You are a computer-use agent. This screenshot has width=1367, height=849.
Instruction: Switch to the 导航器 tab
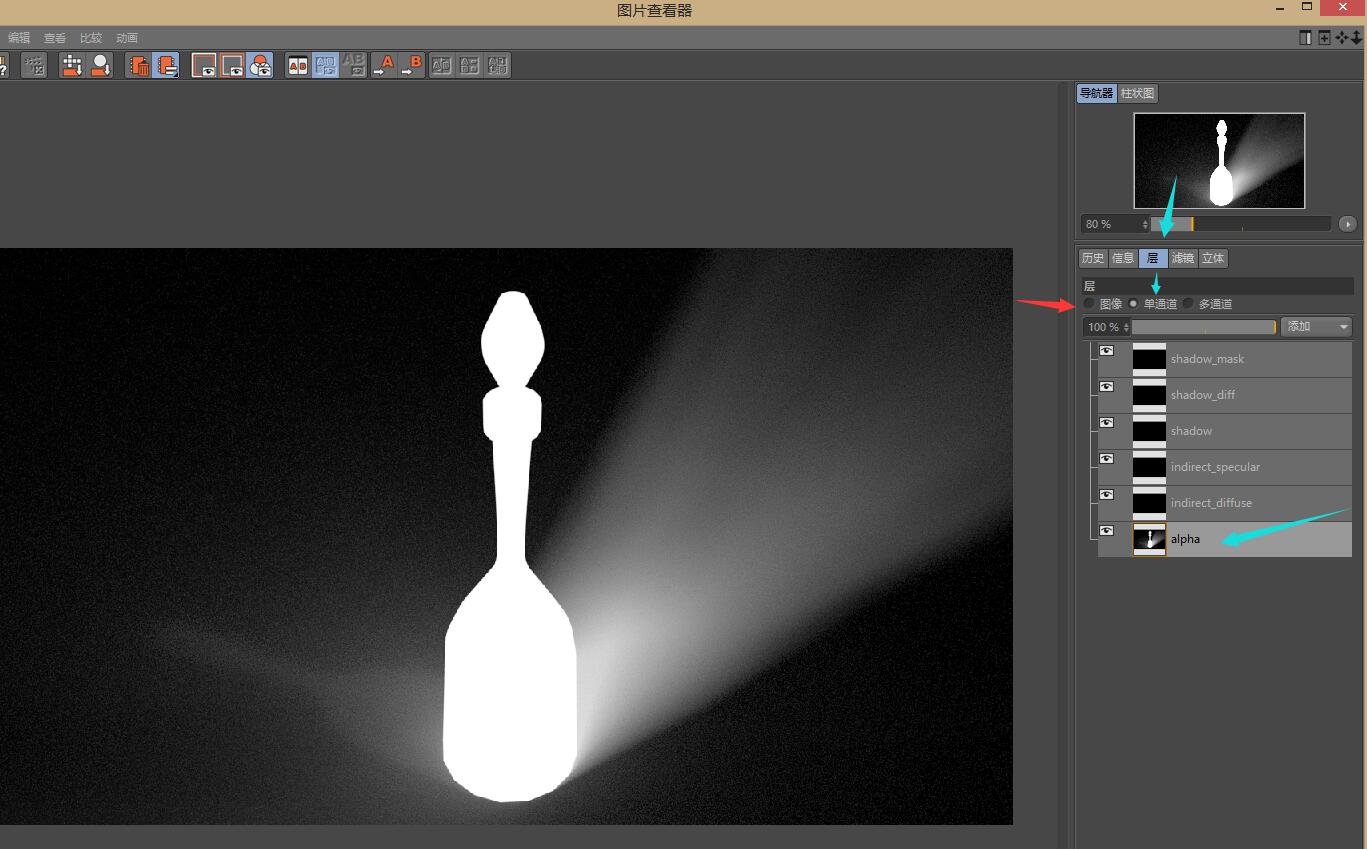[x=1096, y=93]
